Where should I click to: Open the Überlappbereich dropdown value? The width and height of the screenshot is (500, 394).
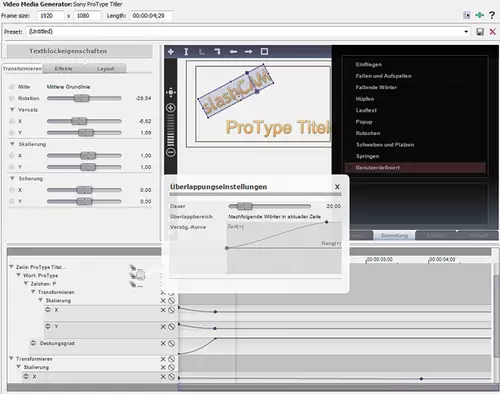[x=274, y=217]
